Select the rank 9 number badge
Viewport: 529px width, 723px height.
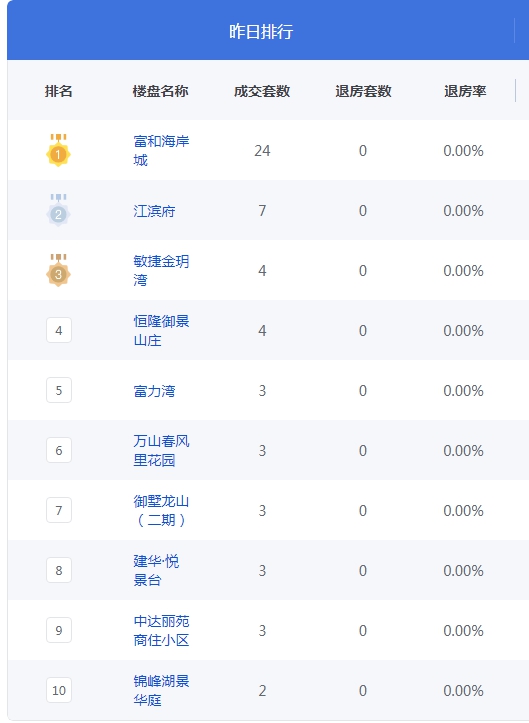pyautogui.click(x=59, y=630)
